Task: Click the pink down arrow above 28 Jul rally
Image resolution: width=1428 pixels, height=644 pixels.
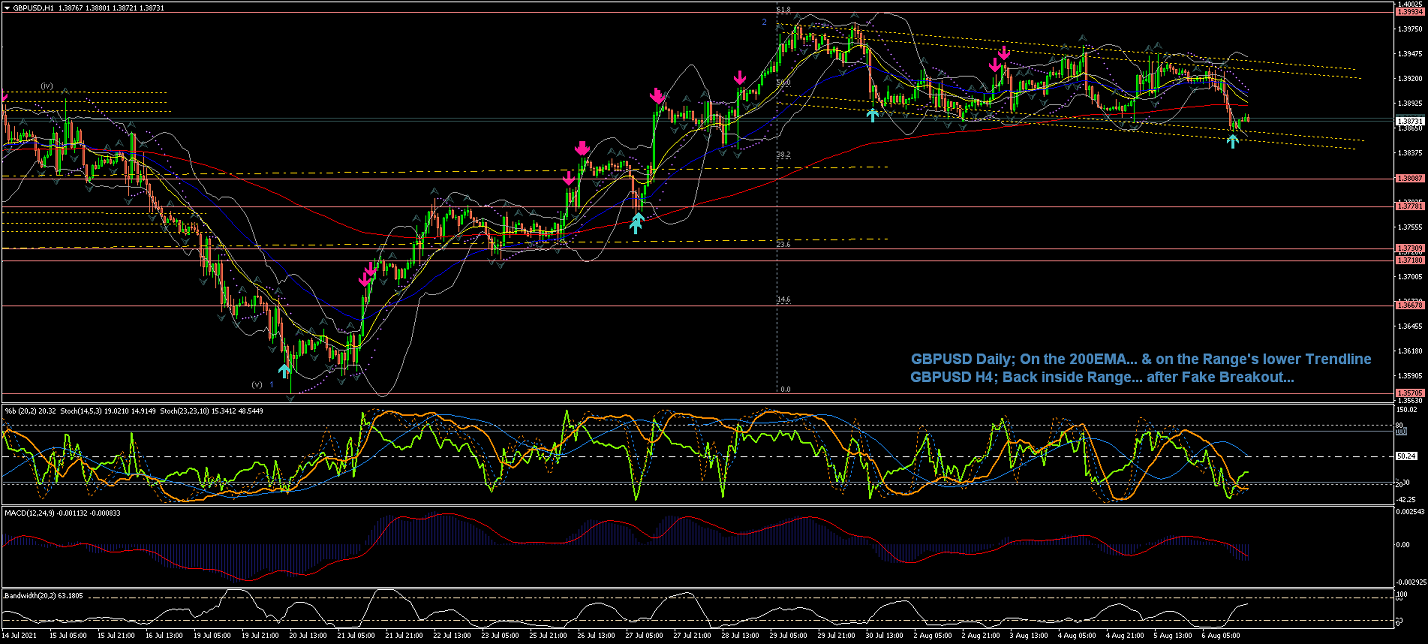Action: pos(739,78)
